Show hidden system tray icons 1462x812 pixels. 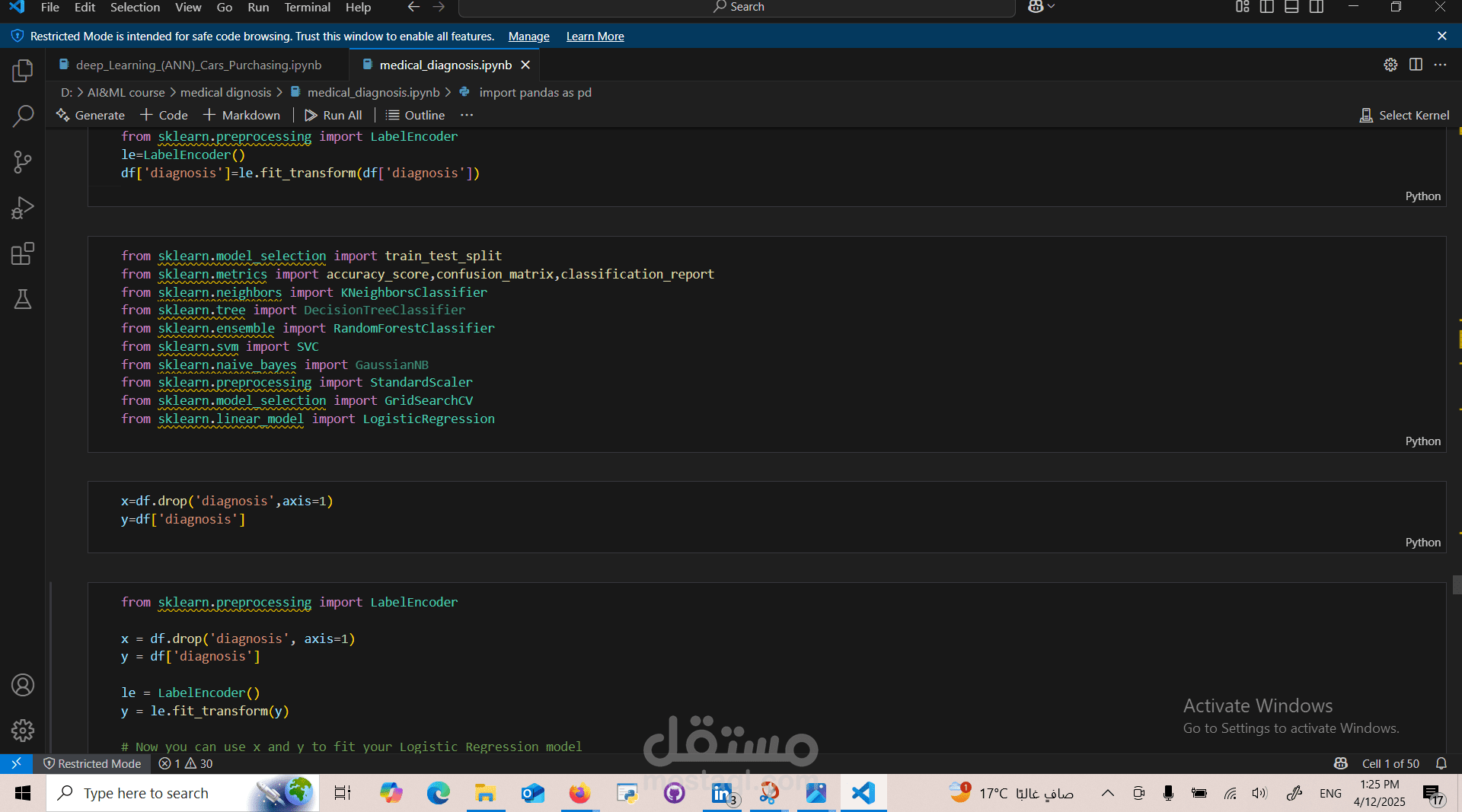[1108, 793]
